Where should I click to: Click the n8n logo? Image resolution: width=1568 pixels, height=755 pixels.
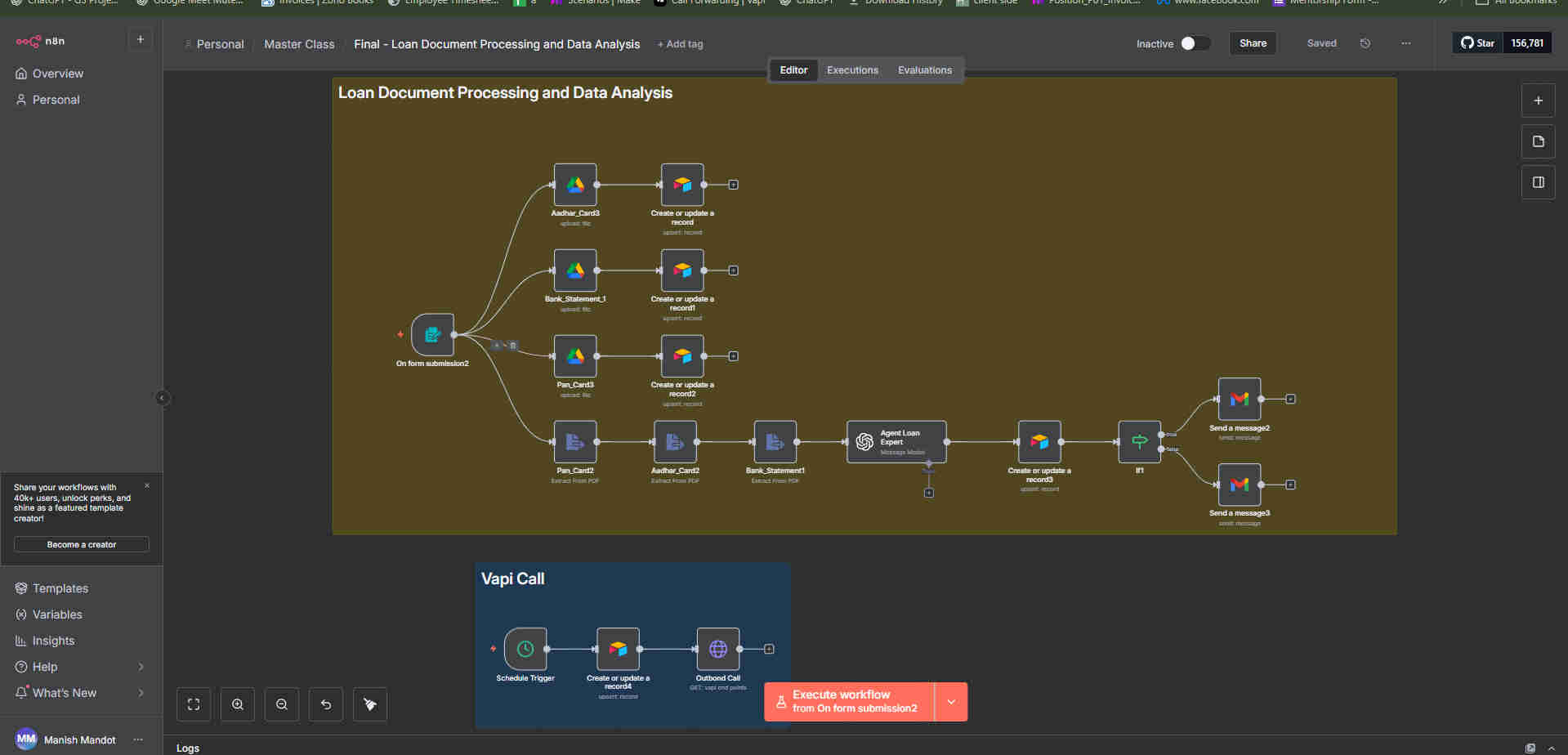pos(40,41)
